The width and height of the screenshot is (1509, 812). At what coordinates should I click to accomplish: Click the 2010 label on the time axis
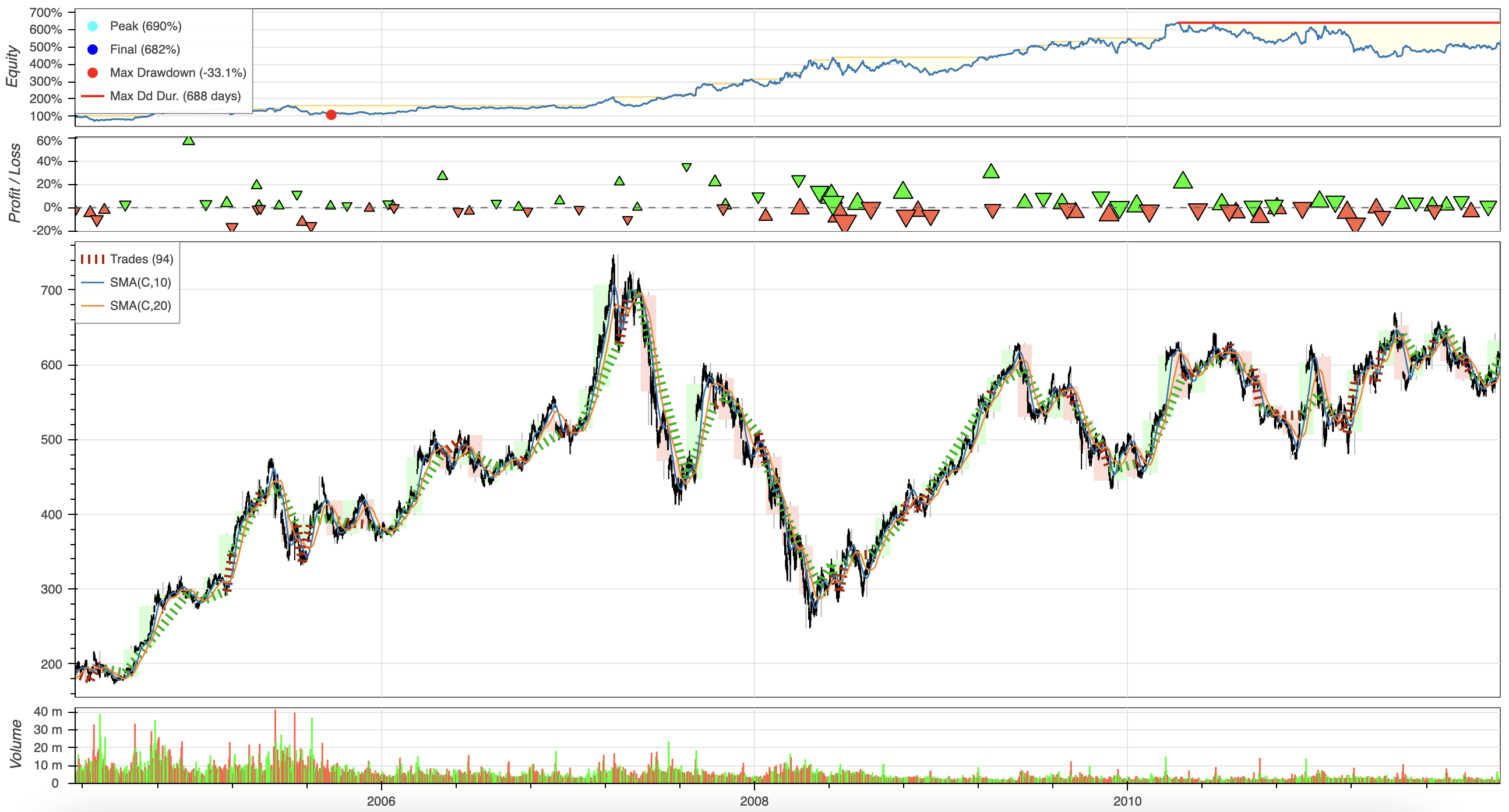pyautogui.click(x=1127, y=801)
